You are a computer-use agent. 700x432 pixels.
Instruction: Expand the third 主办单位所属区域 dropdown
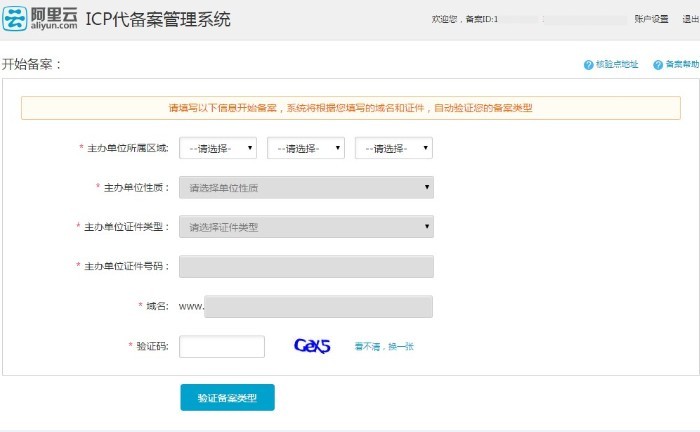394,148
